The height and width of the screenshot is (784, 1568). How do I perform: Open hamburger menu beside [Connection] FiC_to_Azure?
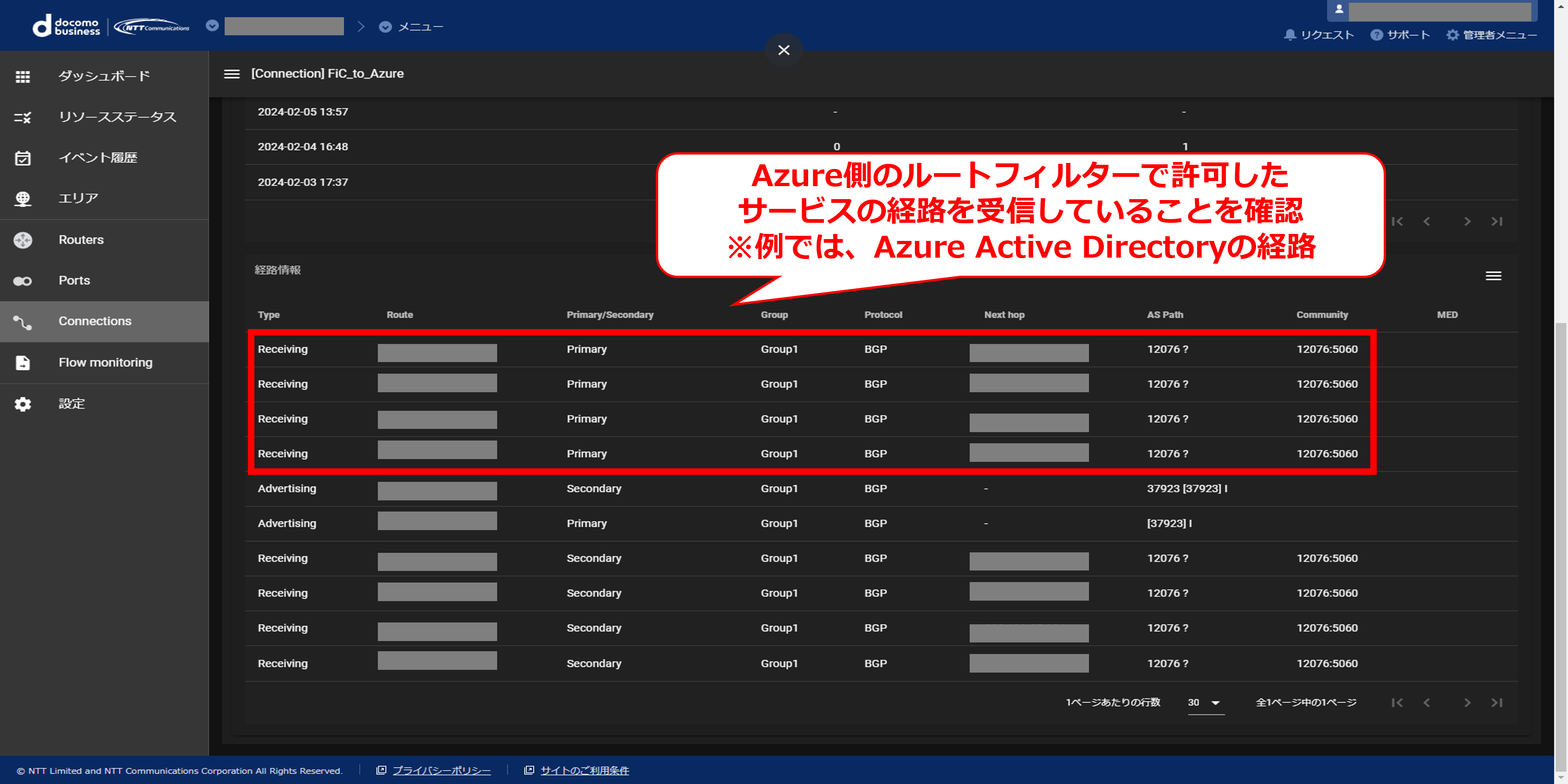[x=231, y=74]
